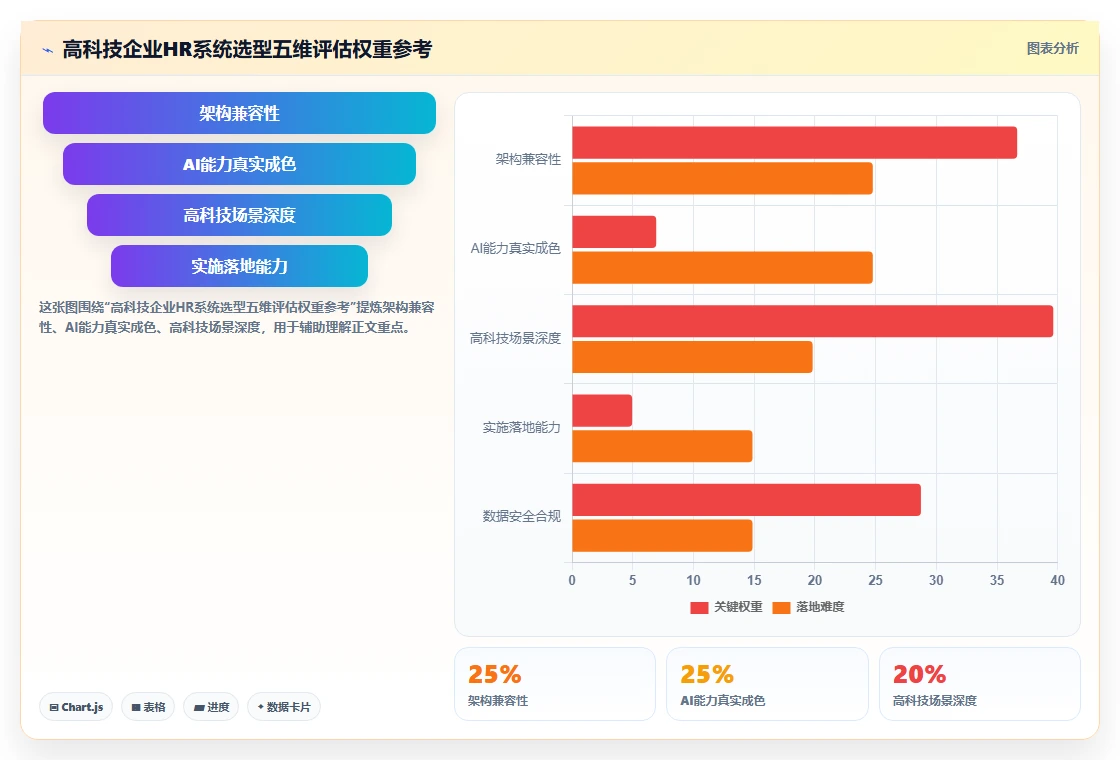1120x760 pixels.
Task: Click the 落地难度 legend text
Action: (820, 607)
